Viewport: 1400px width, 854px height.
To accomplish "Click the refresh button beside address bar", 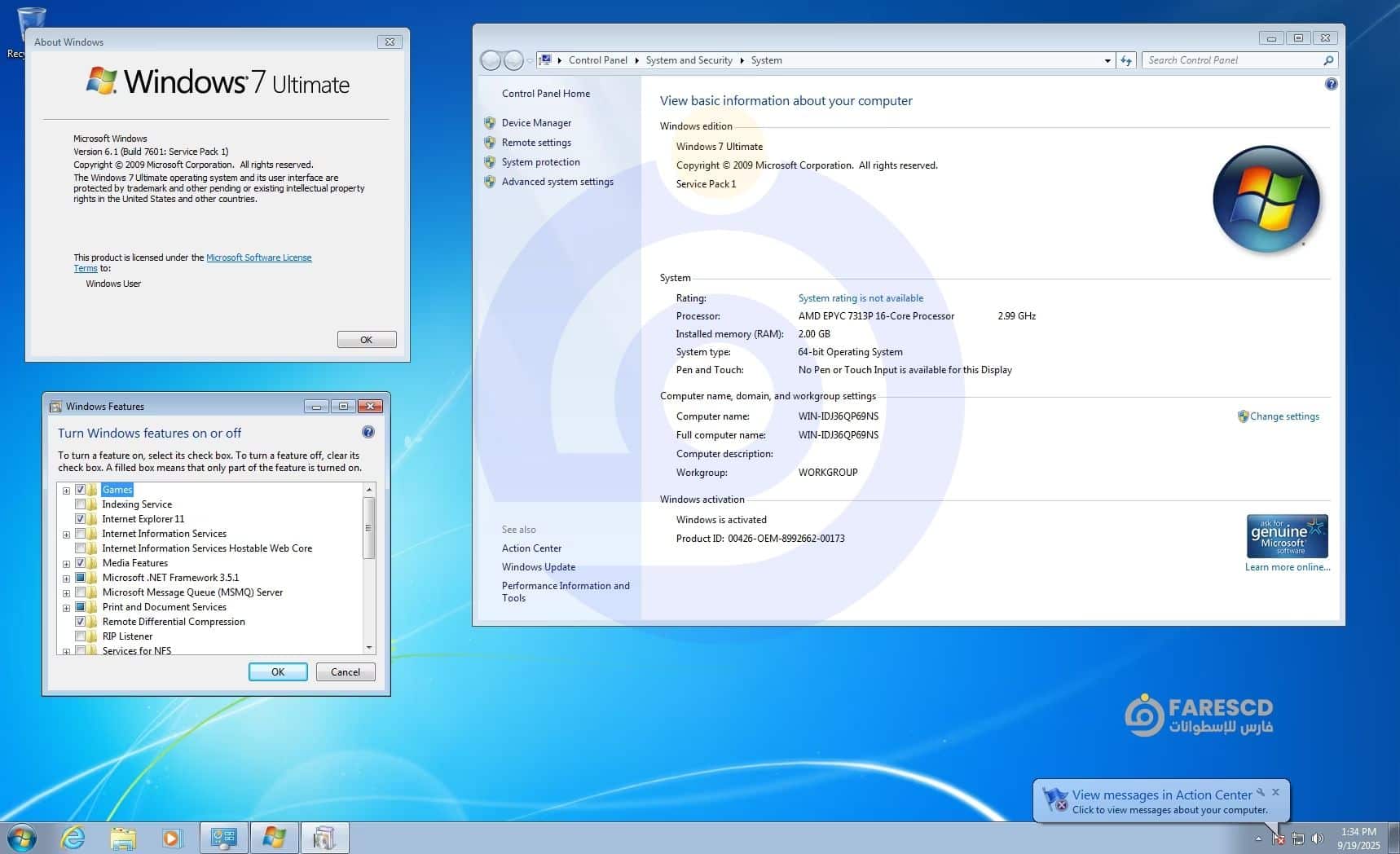I will pyautogui.click(x=1126, y=60).
